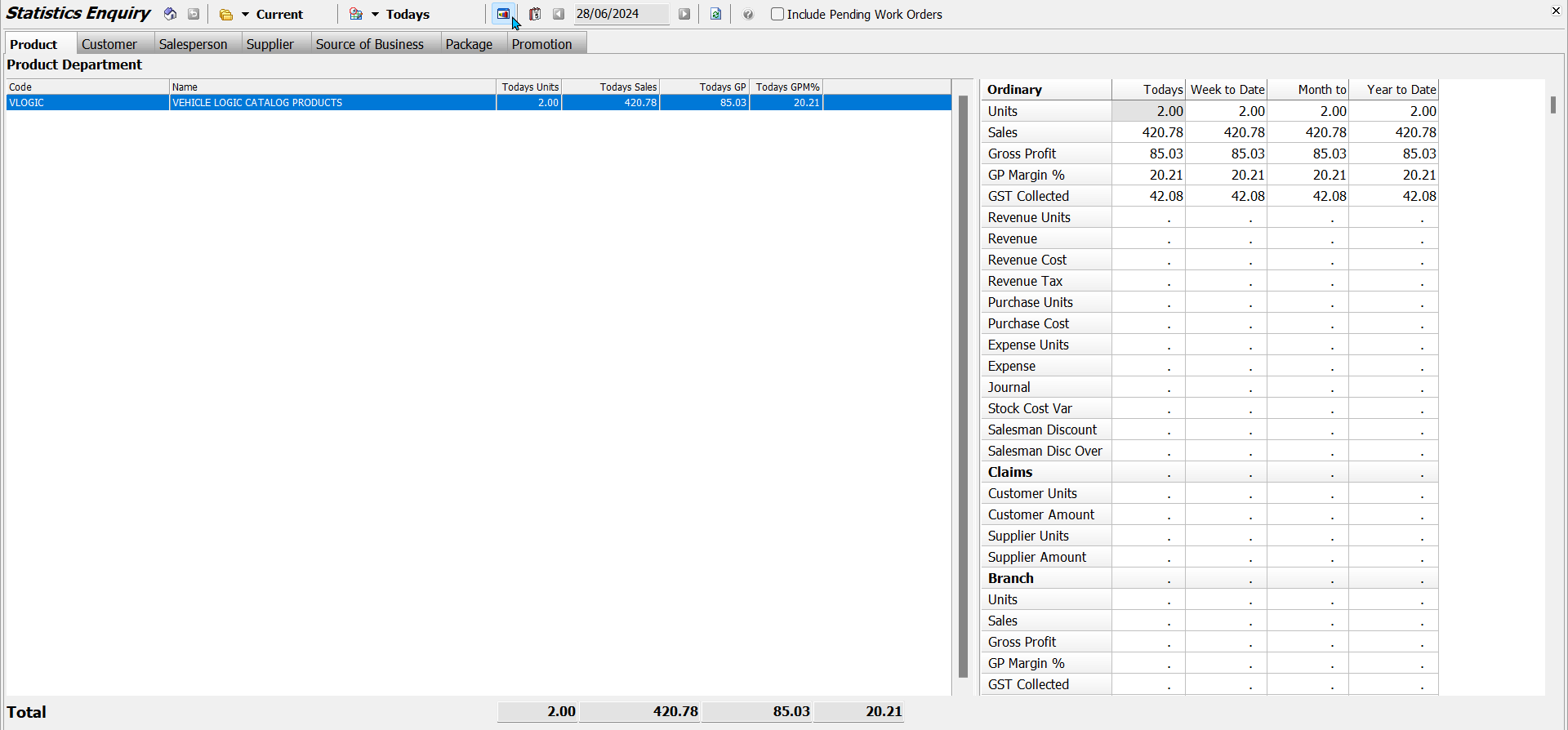The width and height of the screenshot is (1568, 730).
Task: Click the cube icon beside Statistics Enquiry title
Action: (170, 14)
